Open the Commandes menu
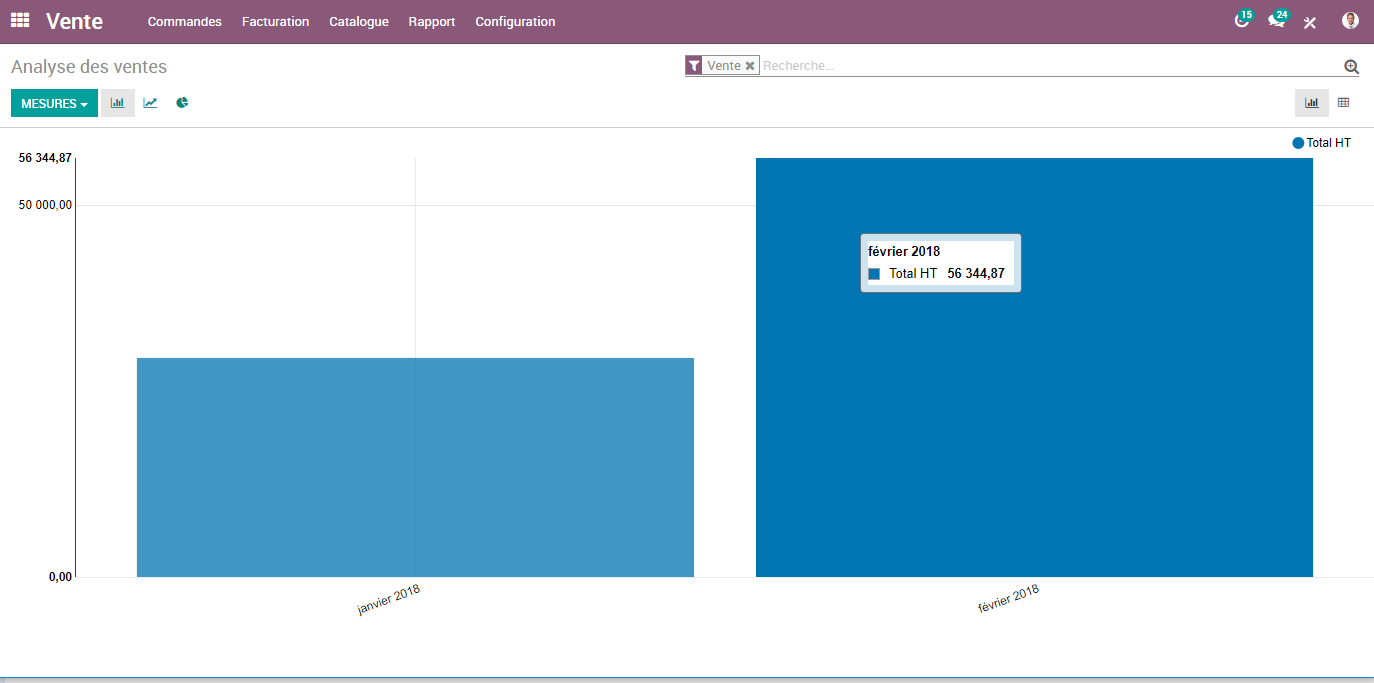The height and width of the screenshot is (683, 1374). pos(185,22)
